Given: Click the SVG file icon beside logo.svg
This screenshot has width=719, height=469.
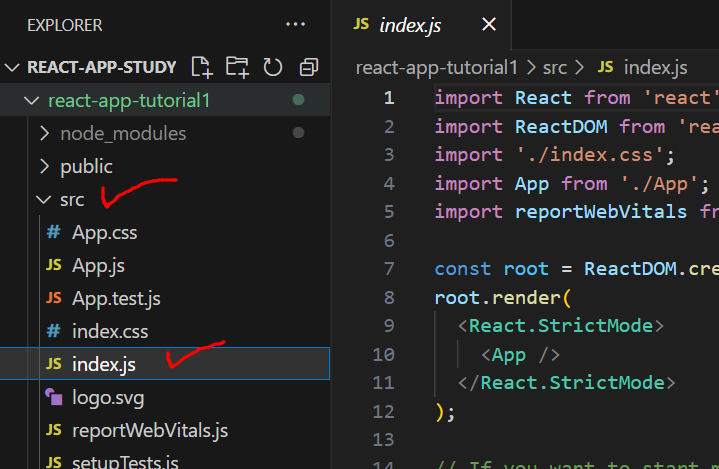Looking at the screenshot, I should (x=54, y=397).
